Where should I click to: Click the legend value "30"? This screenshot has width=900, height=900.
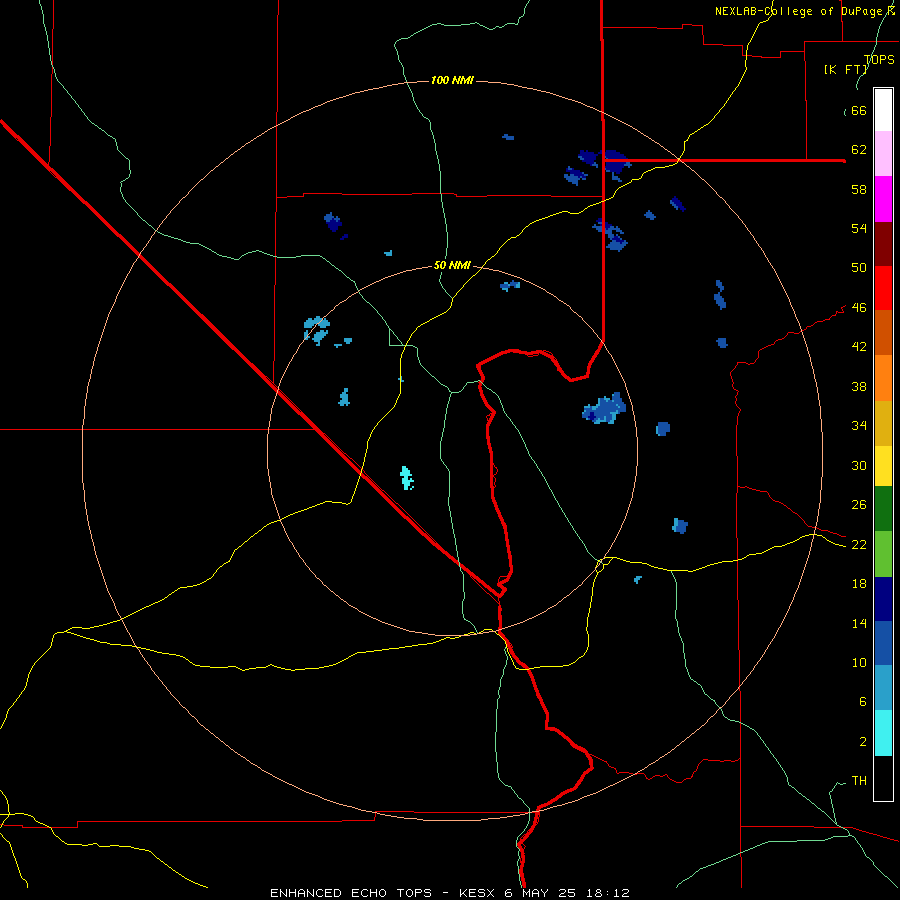tap(859, 465)
